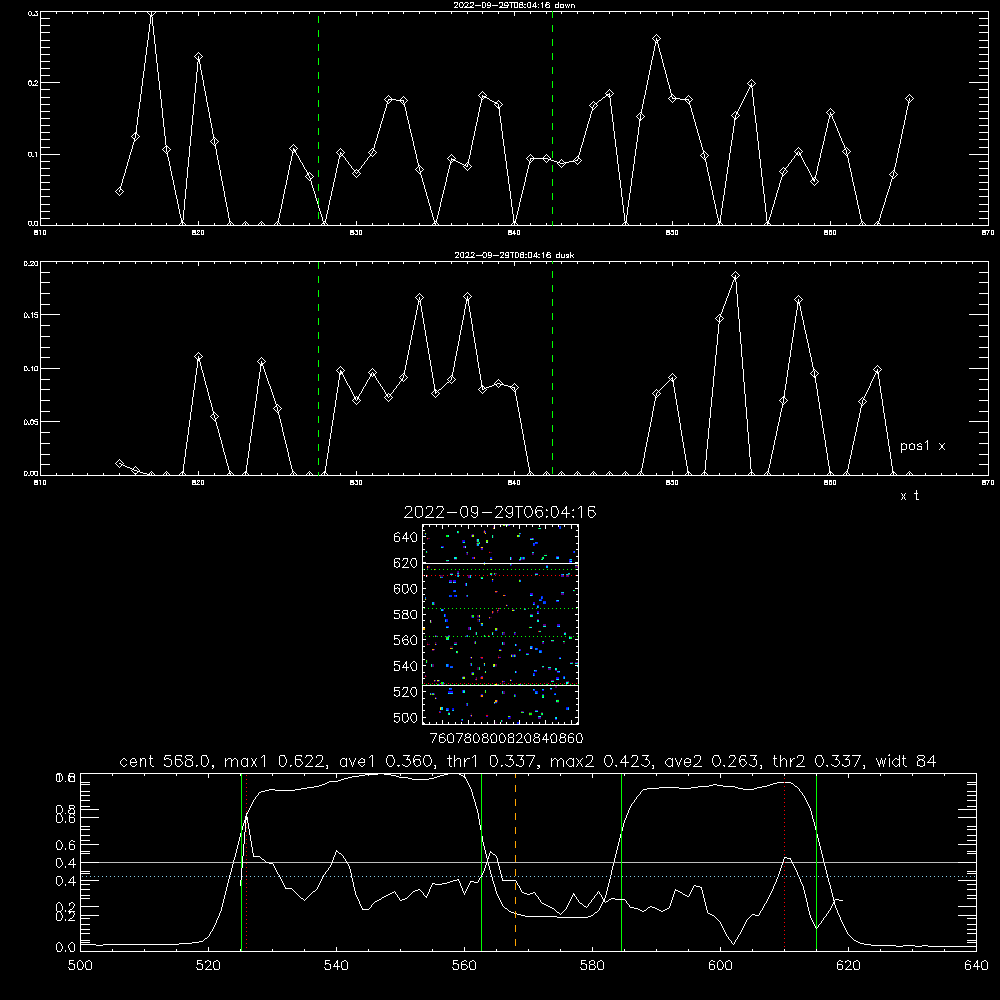Click 600 on the profile plot x-axis
This screenshot has height=1000, width=1000.
pyautogui.click(x=721, y=965)
